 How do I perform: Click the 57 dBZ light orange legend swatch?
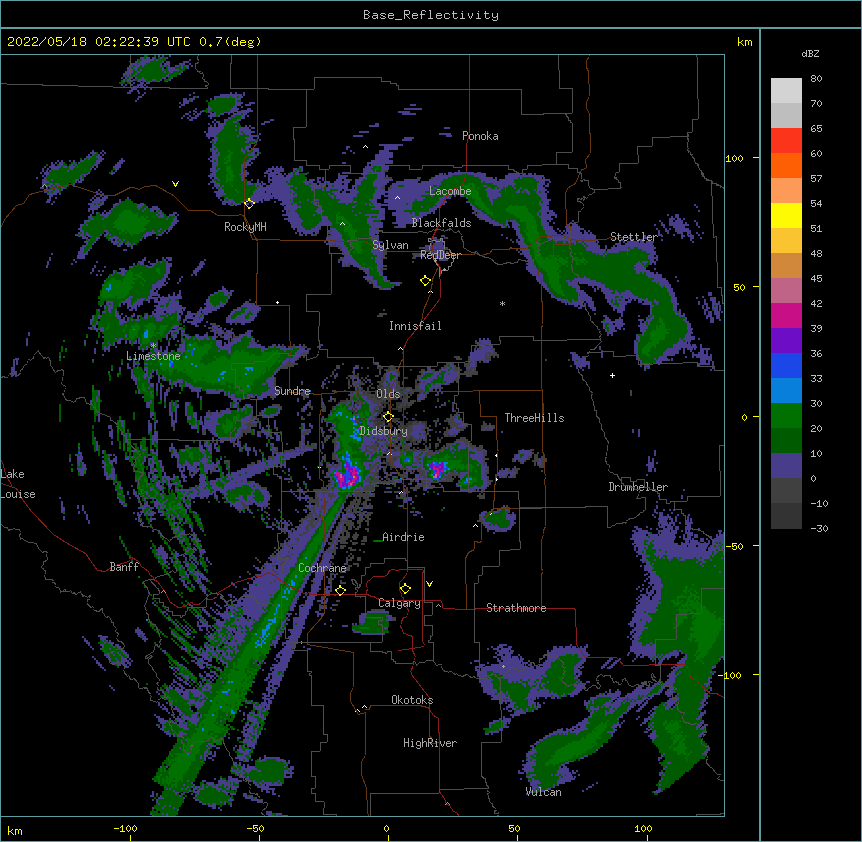(x=786, y=191)
